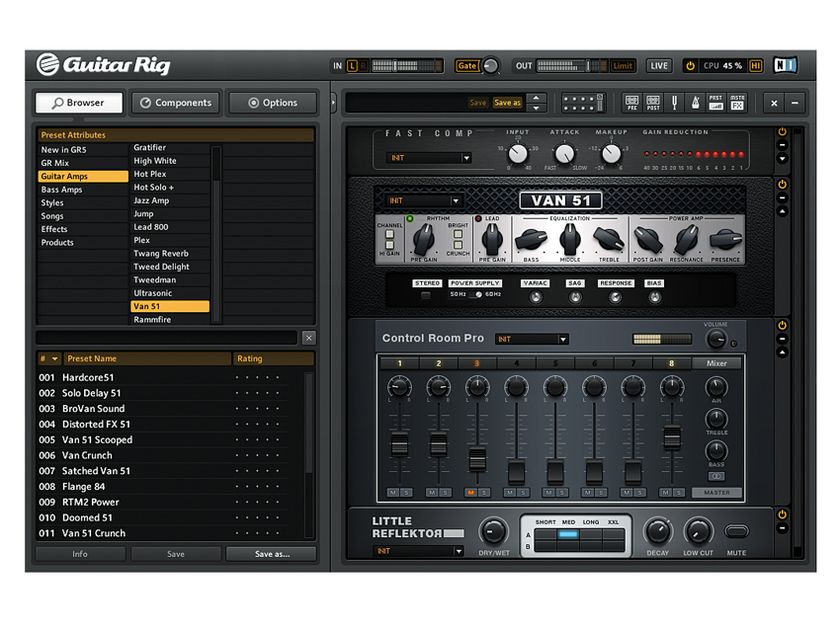Open the Fast Comp INIT preset dropdown
The image size is (840, 630).
pos(430,158)
